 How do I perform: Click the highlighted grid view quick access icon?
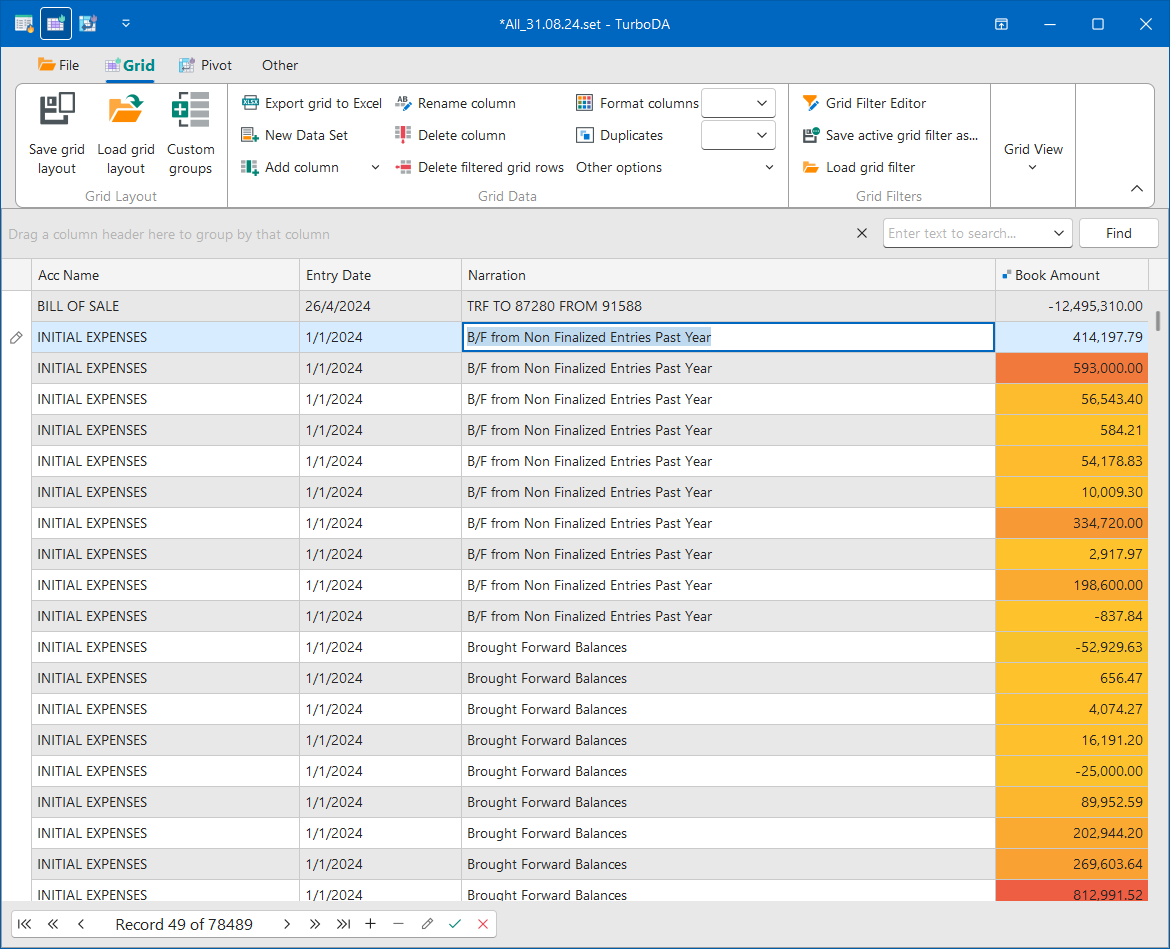[x=56, y=24]
